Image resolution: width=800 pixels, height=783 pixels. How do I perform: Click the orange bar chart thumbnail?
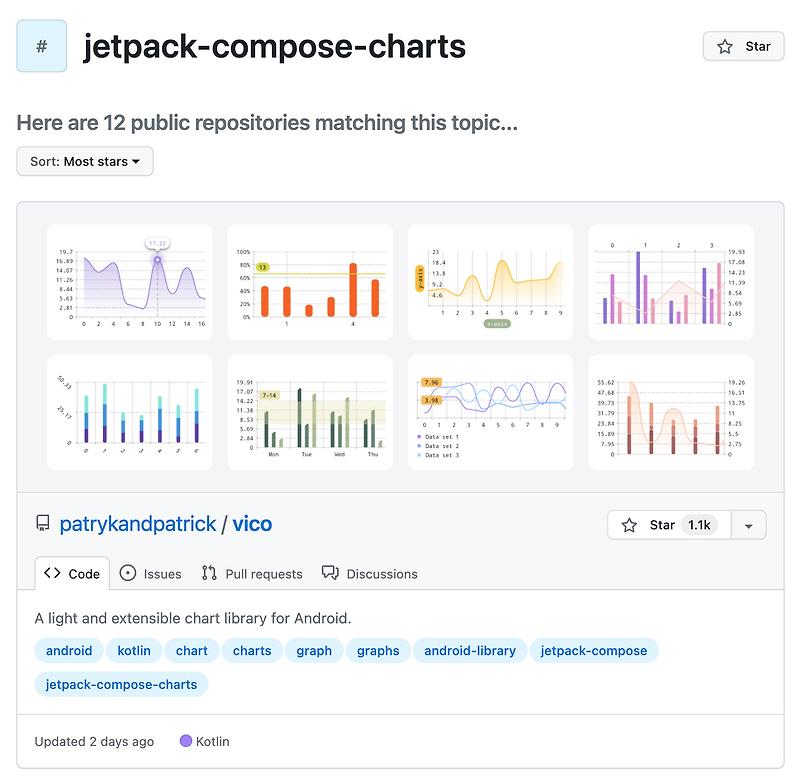[310, 282]
